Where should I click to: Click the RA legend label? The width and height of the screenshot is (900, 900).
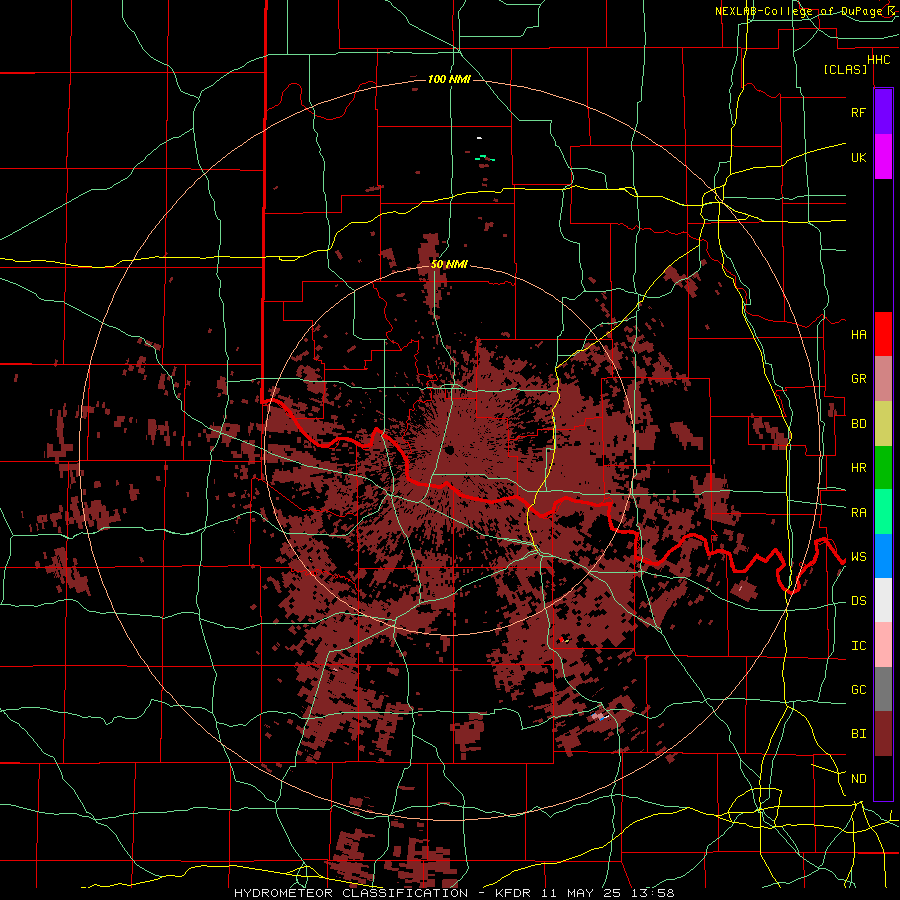[858, 512]
